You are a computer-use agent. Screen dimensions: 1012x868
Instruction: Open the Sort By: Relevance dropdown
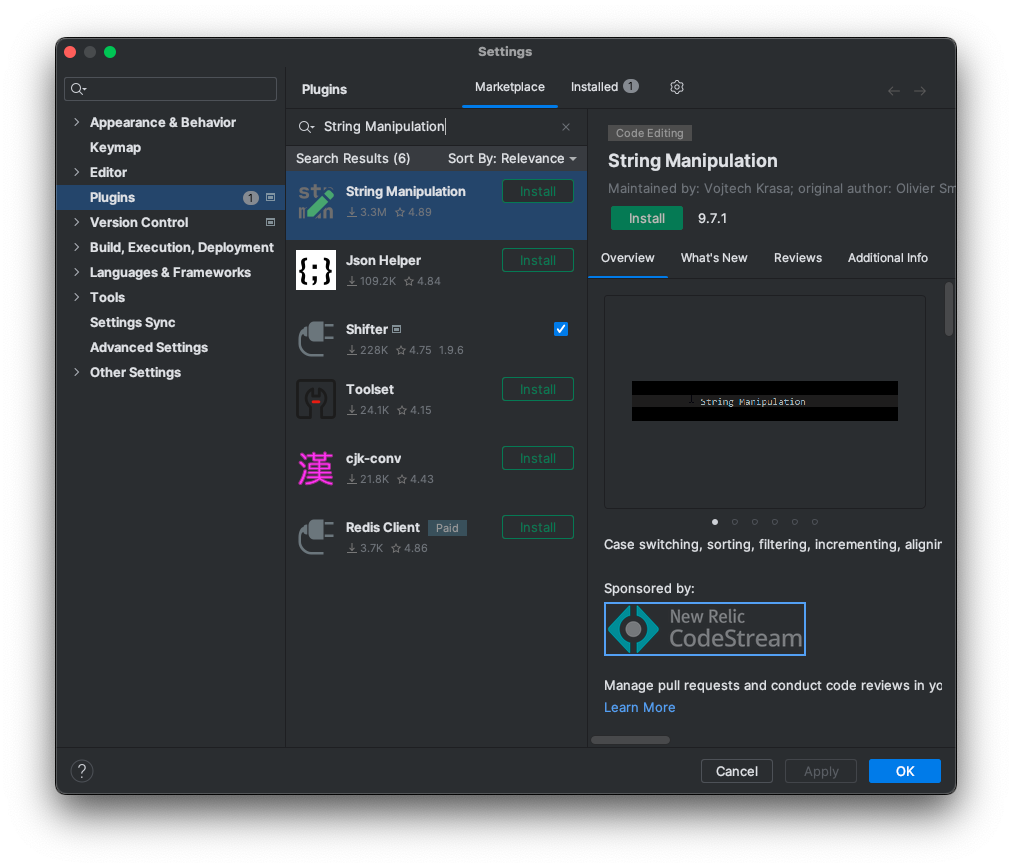pos(512,159)
